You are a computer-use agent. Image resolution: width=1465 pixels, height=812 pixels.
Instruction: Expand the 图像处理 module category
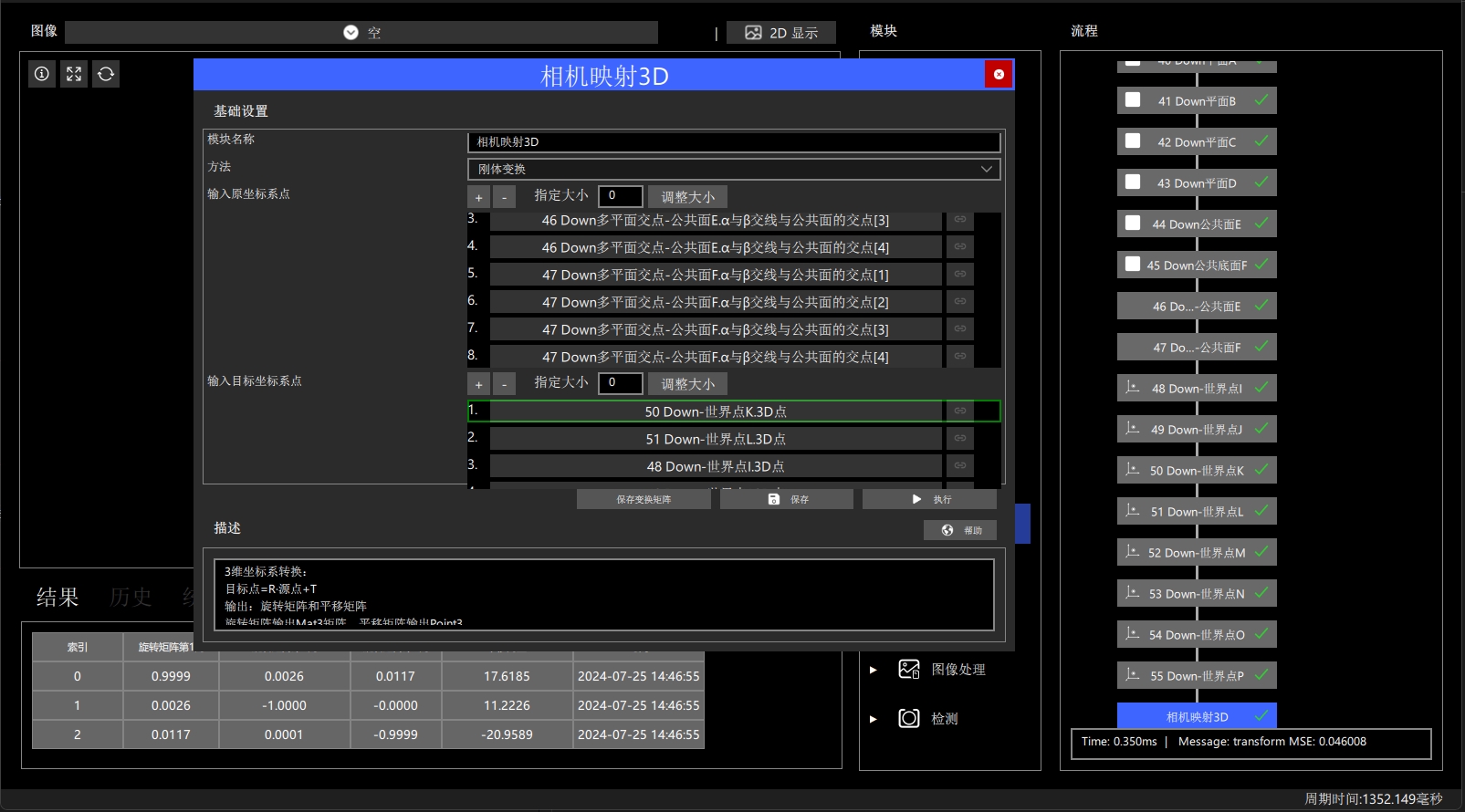click(x=874, y=670)
